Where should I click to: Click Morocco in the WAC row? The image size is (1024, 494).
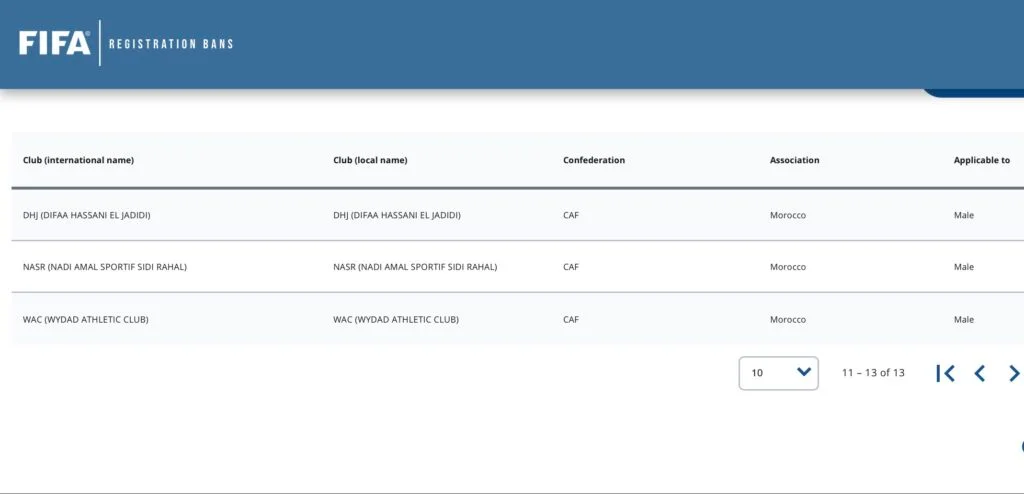pos(788,320)
